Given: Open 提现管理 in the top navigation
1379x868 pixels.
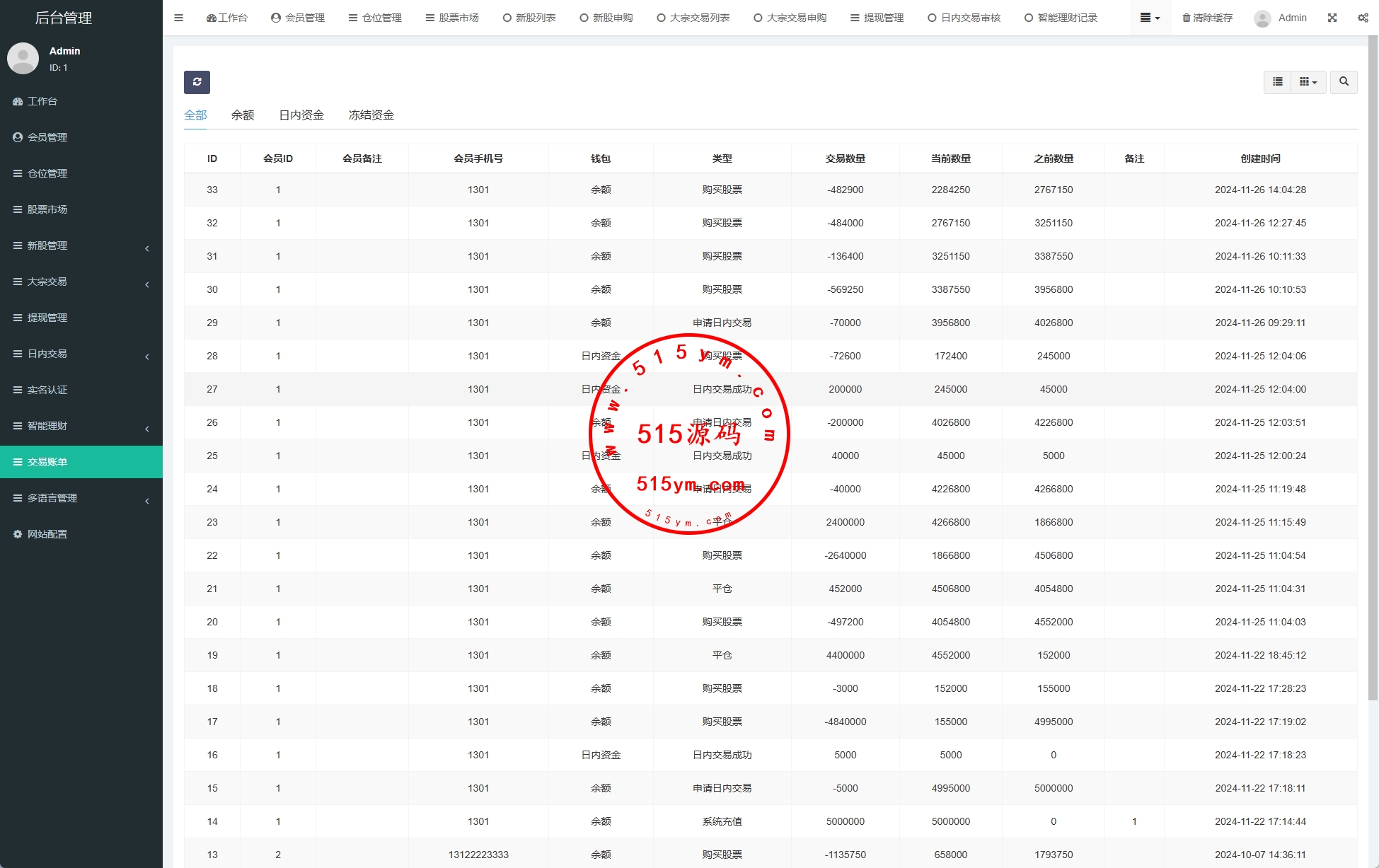Looking at the screenshot, I should point(877,18).
